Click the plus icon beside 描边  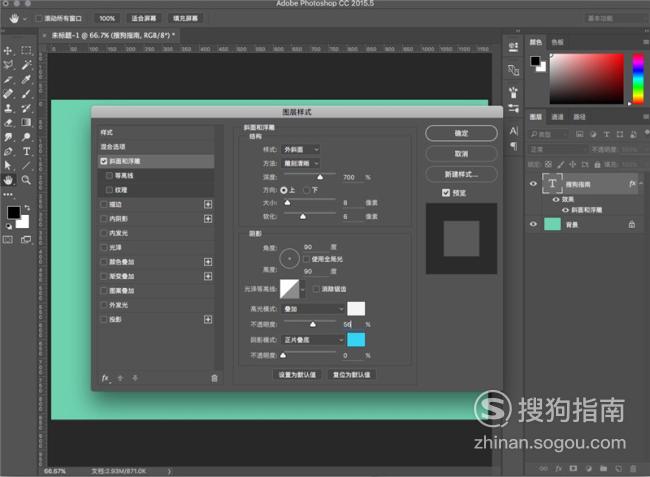click(x=208, y=204)
